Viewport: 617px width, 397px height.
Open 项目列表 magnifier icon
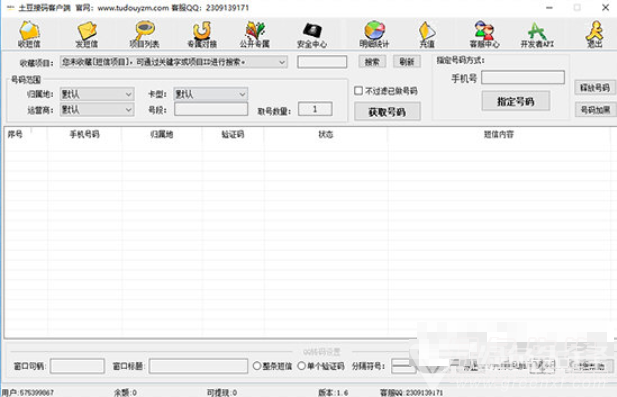pos(144,34)
